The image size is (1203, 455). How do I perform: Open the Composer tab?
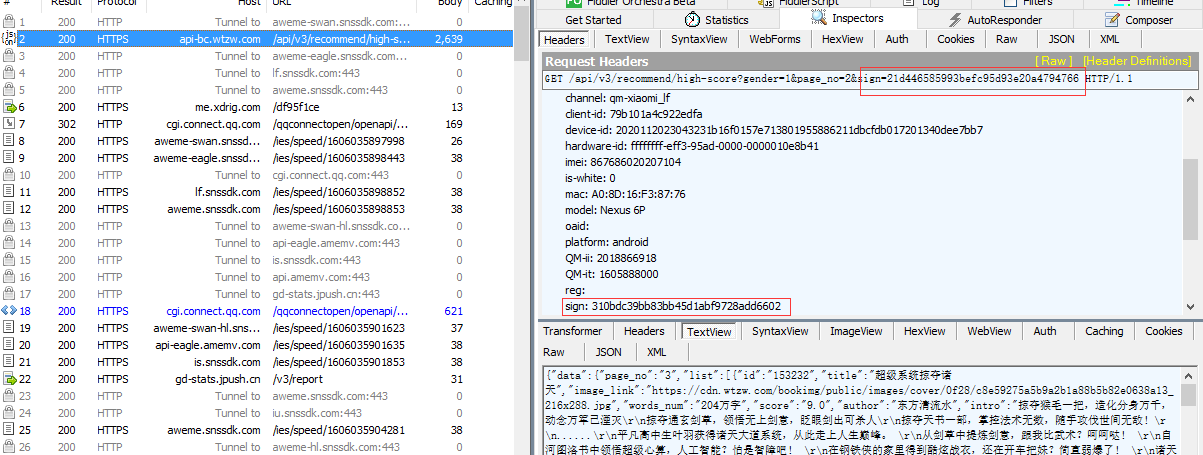(1139, 19)
